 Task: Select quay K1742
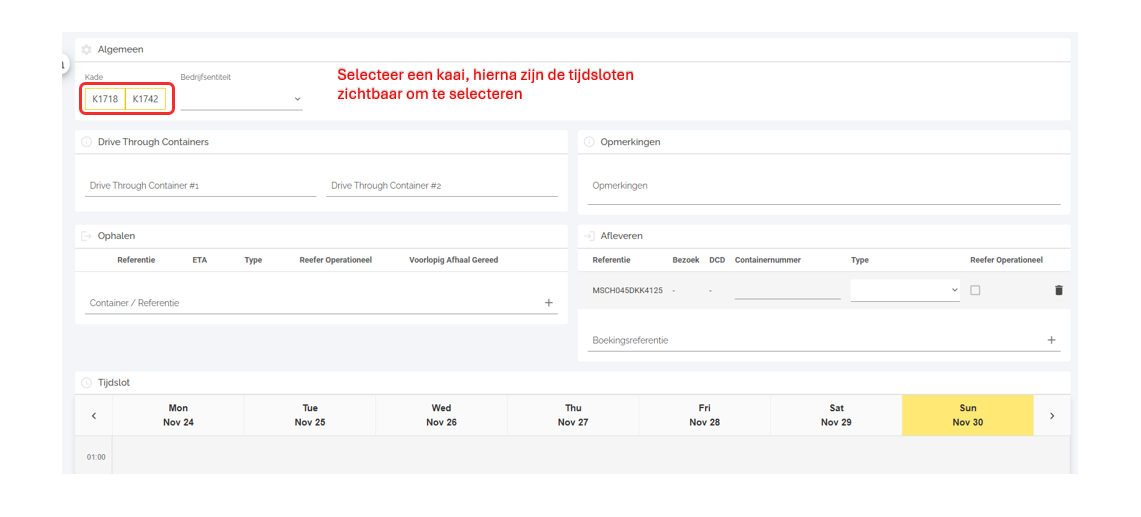click(x=146, y=99)
